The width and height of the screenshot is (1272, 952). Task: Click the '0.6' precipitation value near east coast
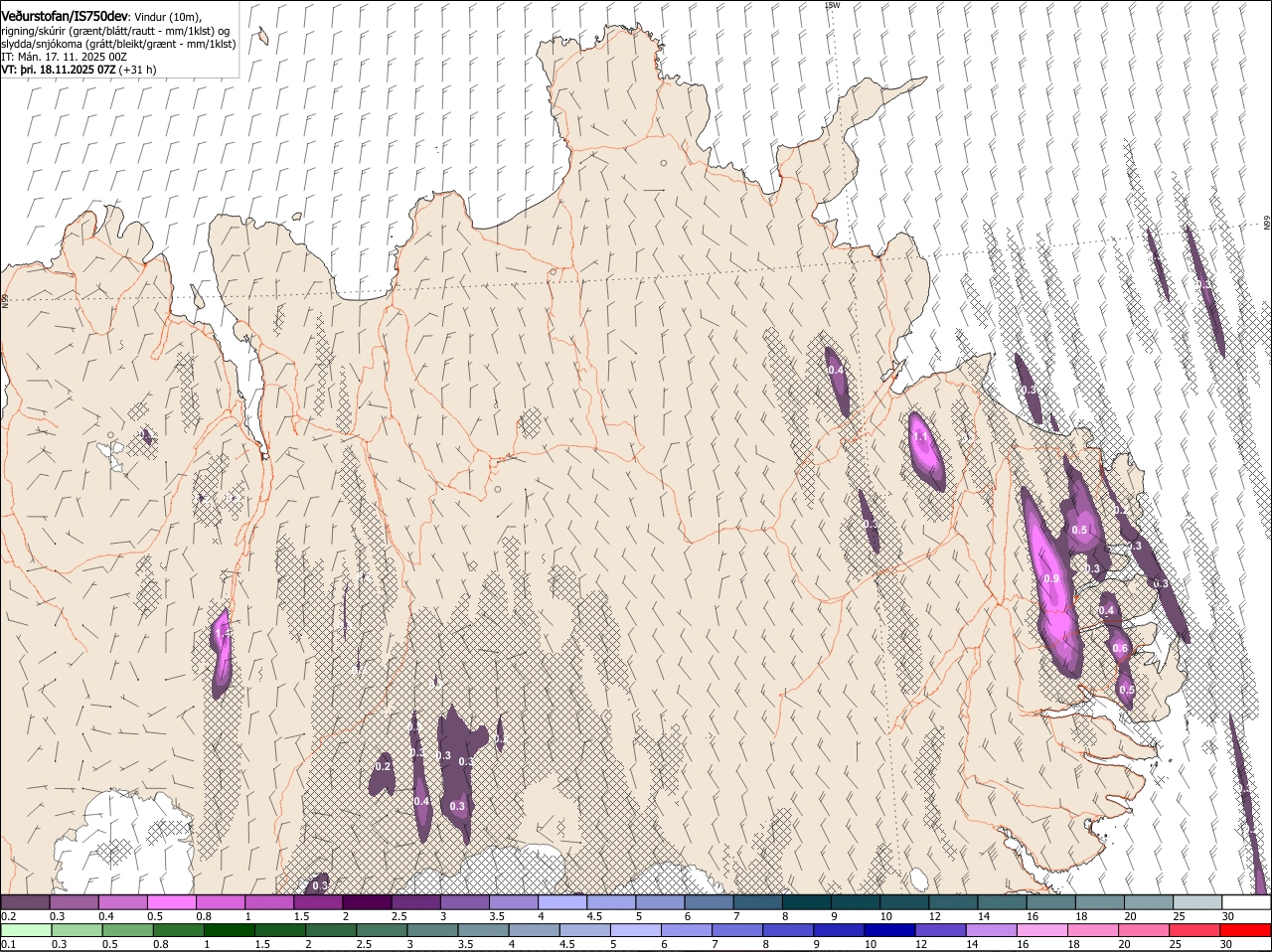tap(1120, 649)
